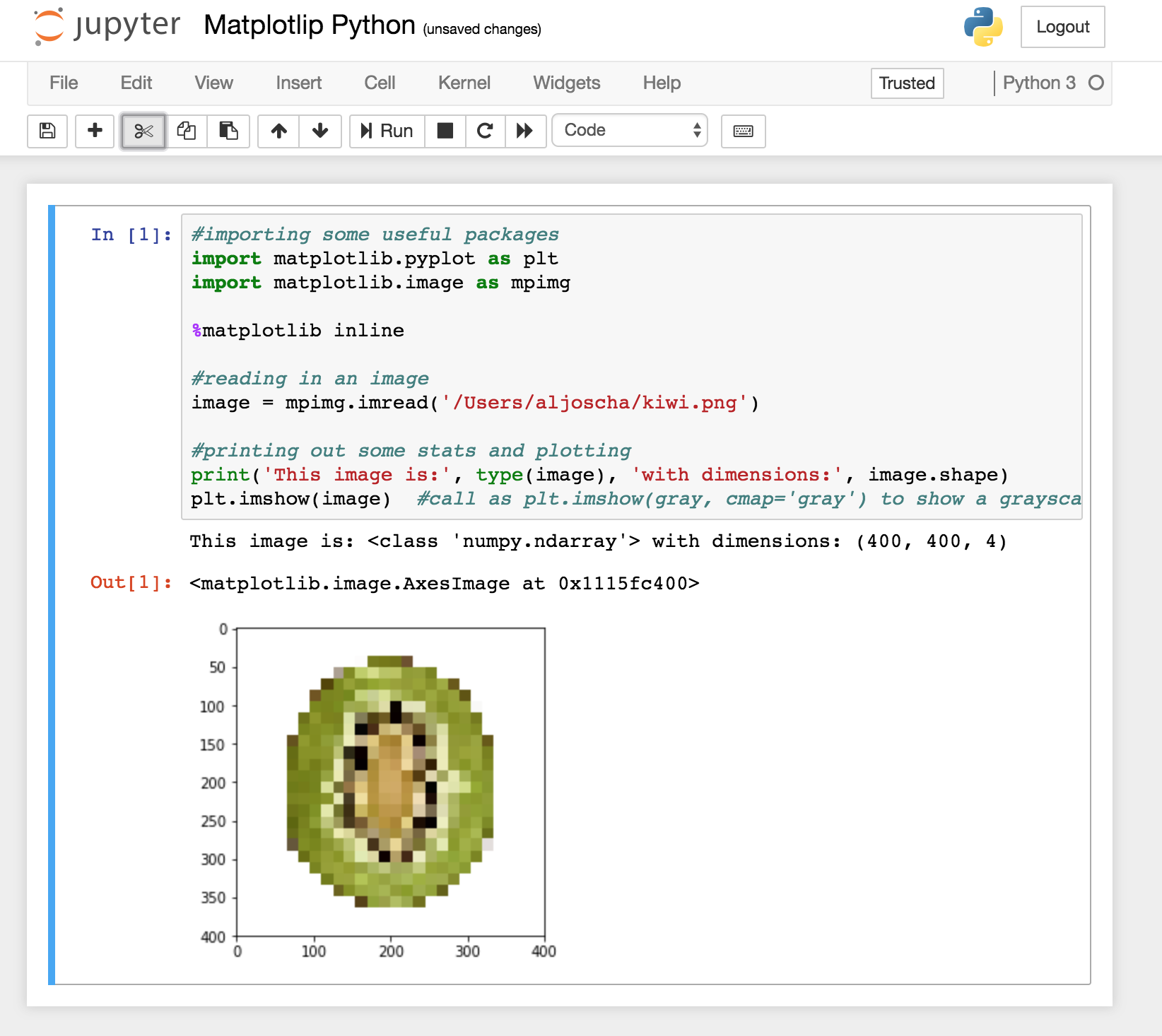
Task: Click the '#importing some useful packages' comment
Action: click(x=375, y=235)
